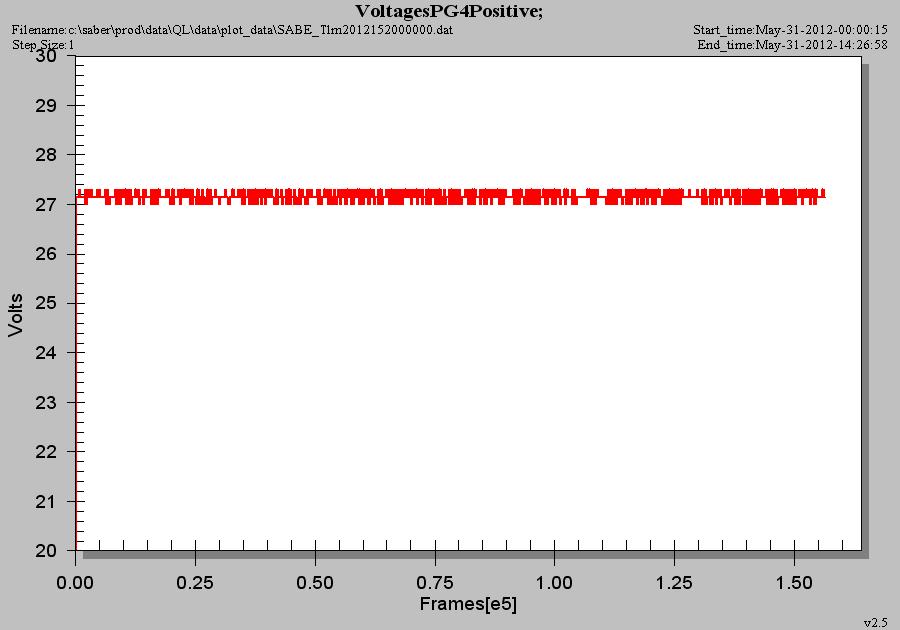Click y-axis tick value 22

[x=46, y=452]
